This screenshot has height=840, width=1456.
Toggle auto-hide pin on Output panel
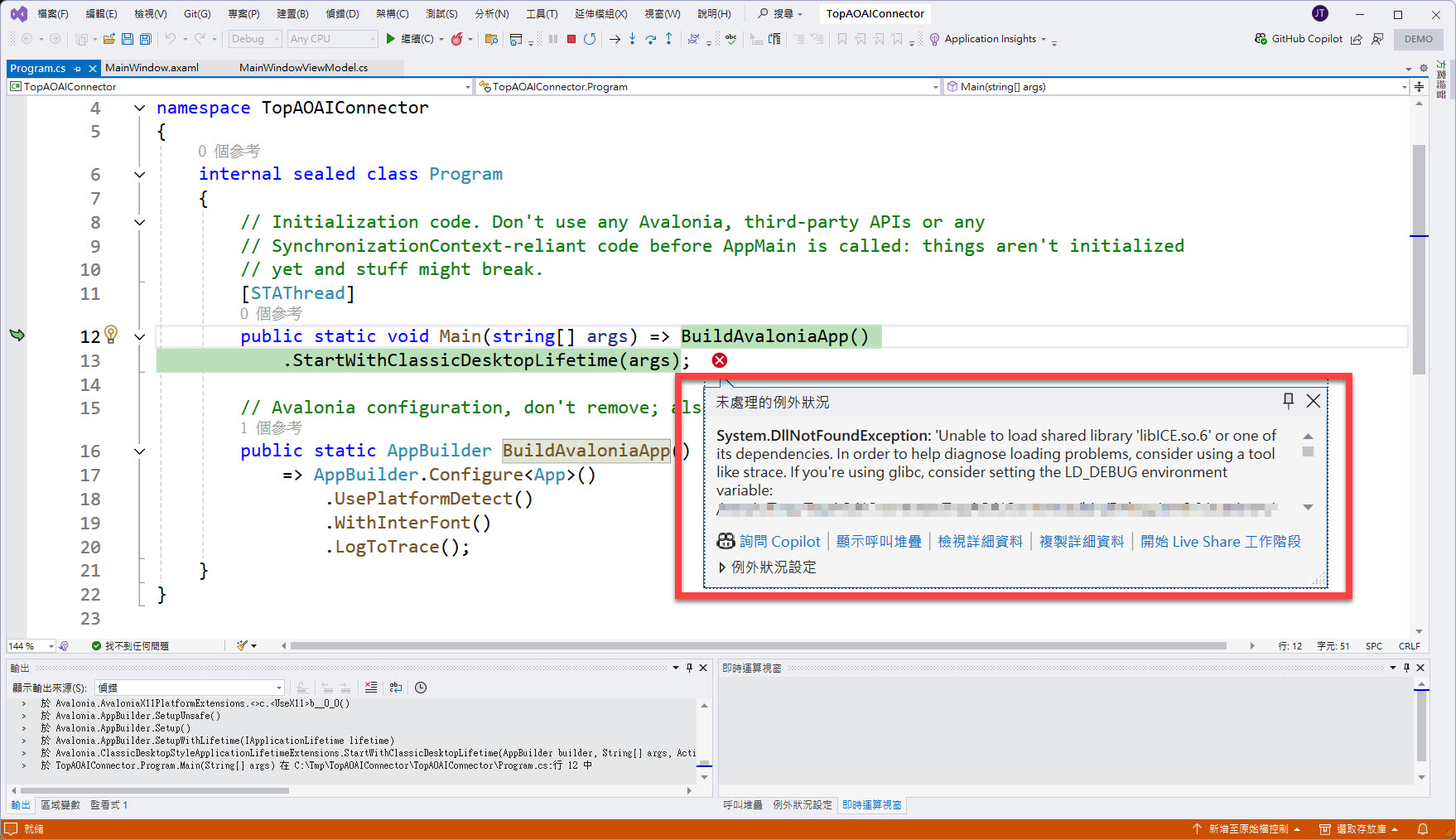point(689,668)
